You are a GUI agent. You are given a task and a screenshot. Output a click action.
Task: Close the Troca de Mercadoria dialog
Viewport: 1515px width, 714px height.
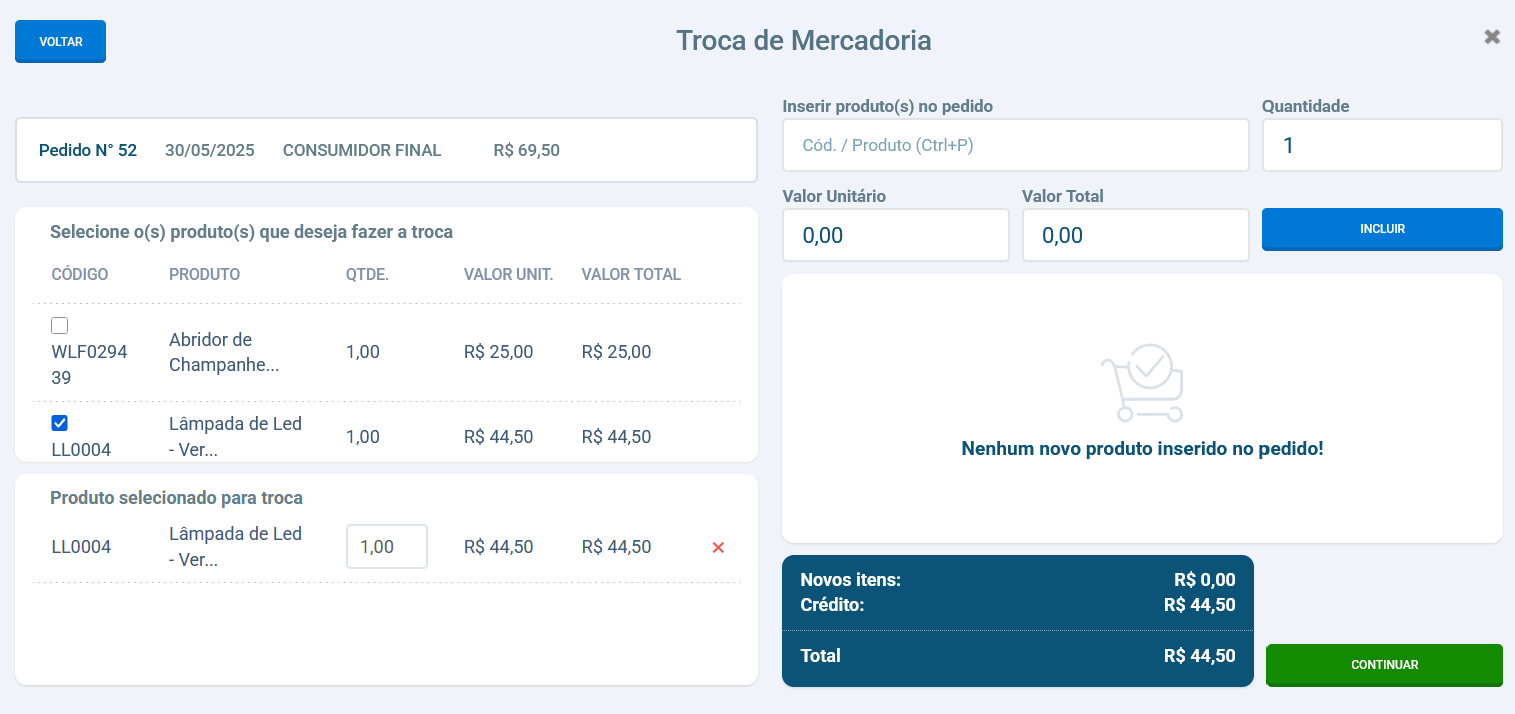(1492, 37)
